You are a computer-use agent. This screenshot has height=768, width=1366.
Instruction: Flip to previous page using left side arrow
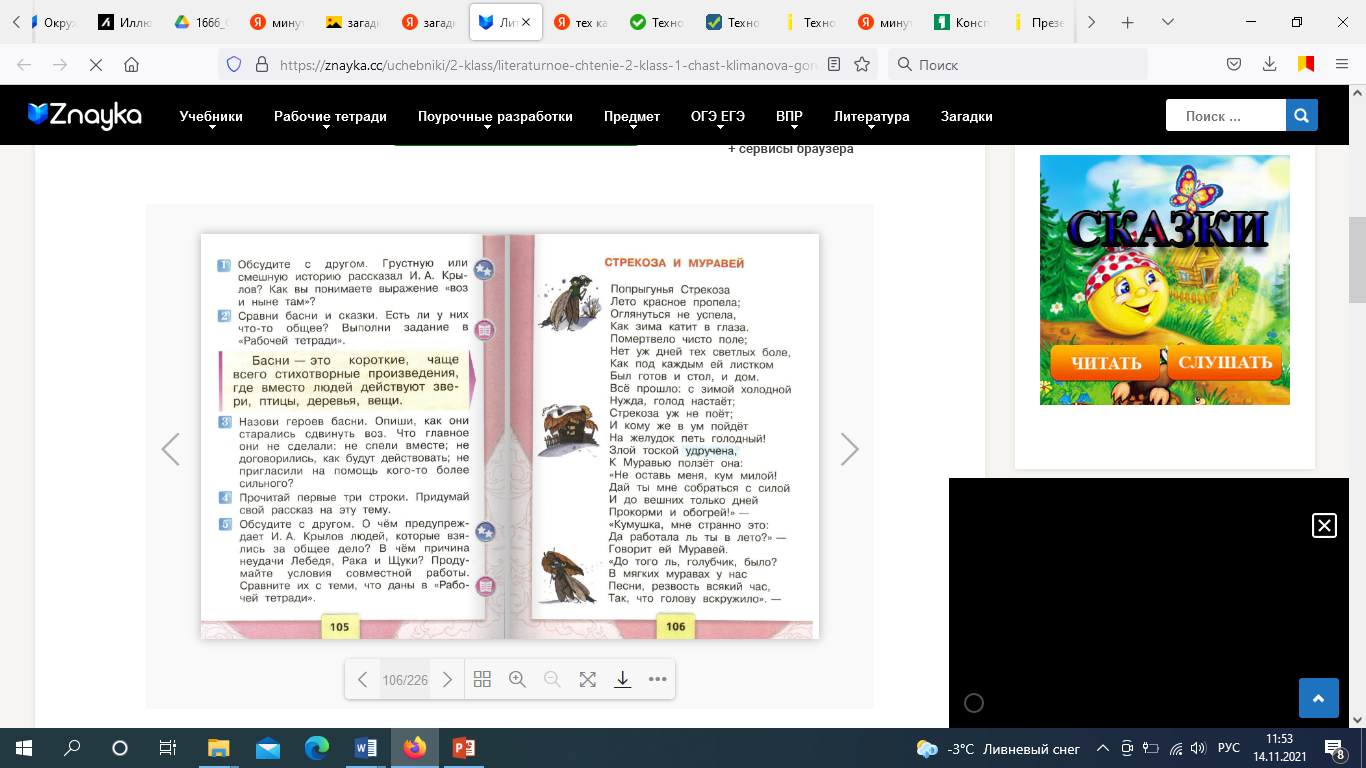click(171, 450)
